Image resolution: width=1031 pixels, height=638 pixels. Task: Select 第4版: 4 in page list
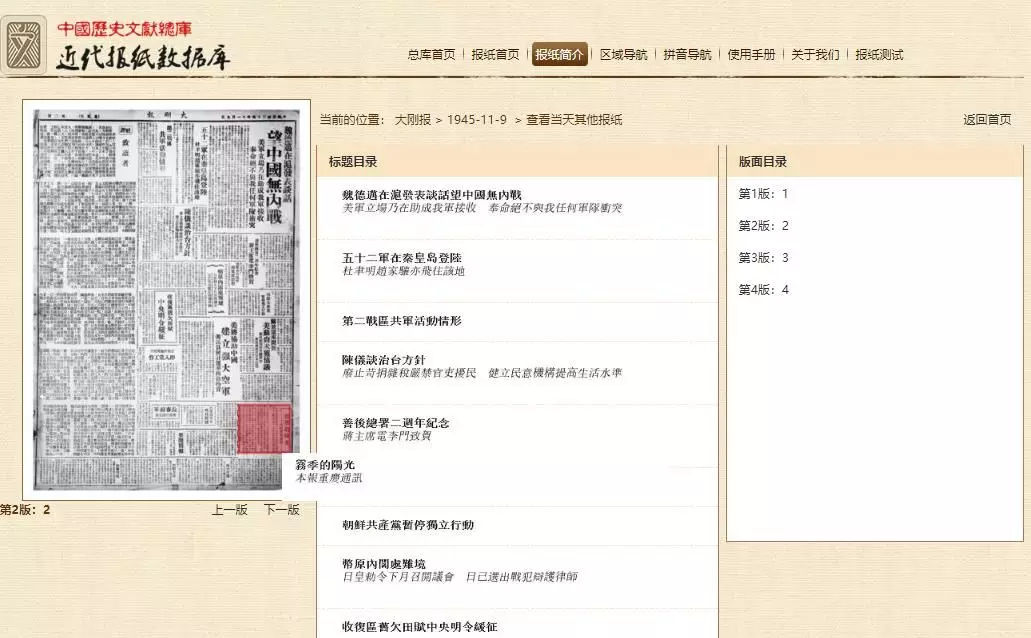click(x=763, y=290)
